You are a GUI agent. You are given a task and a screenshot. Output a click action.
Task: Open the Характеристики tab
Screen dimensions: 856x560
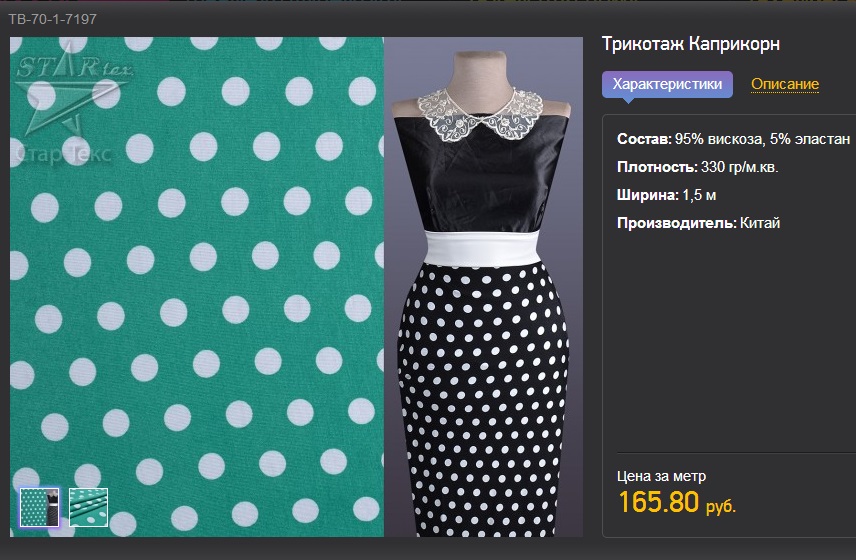[667, 84]
